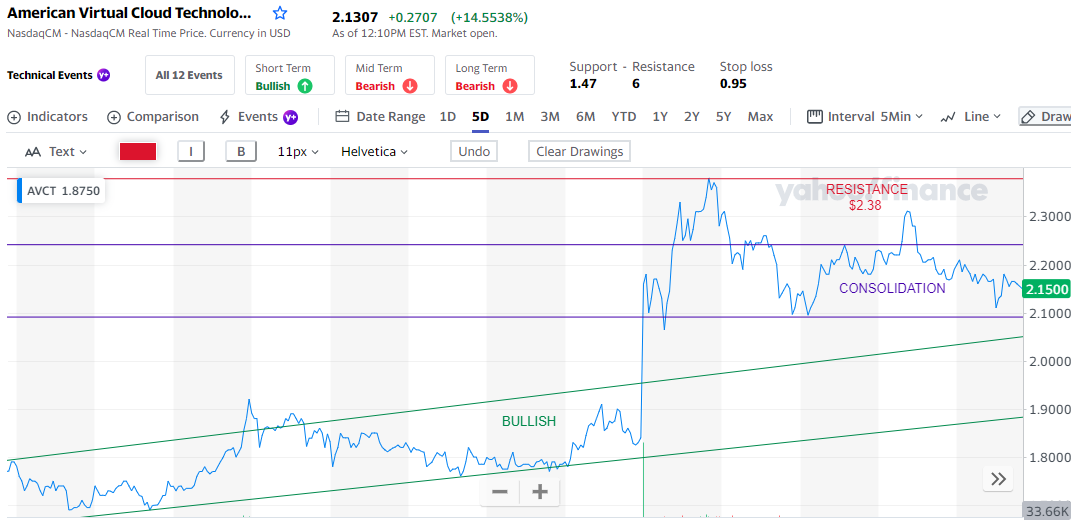Click the CONSOLIDATION text annotation
Viewport: 1071px width, 523px height.
pyautogui.click(x=892, y=289)
